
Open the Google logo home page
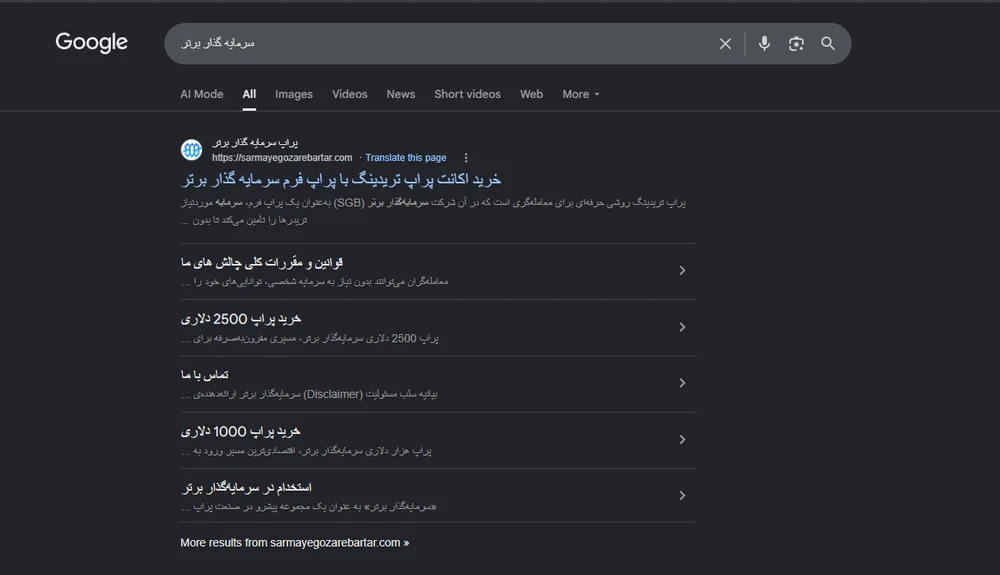click(91, 42)
